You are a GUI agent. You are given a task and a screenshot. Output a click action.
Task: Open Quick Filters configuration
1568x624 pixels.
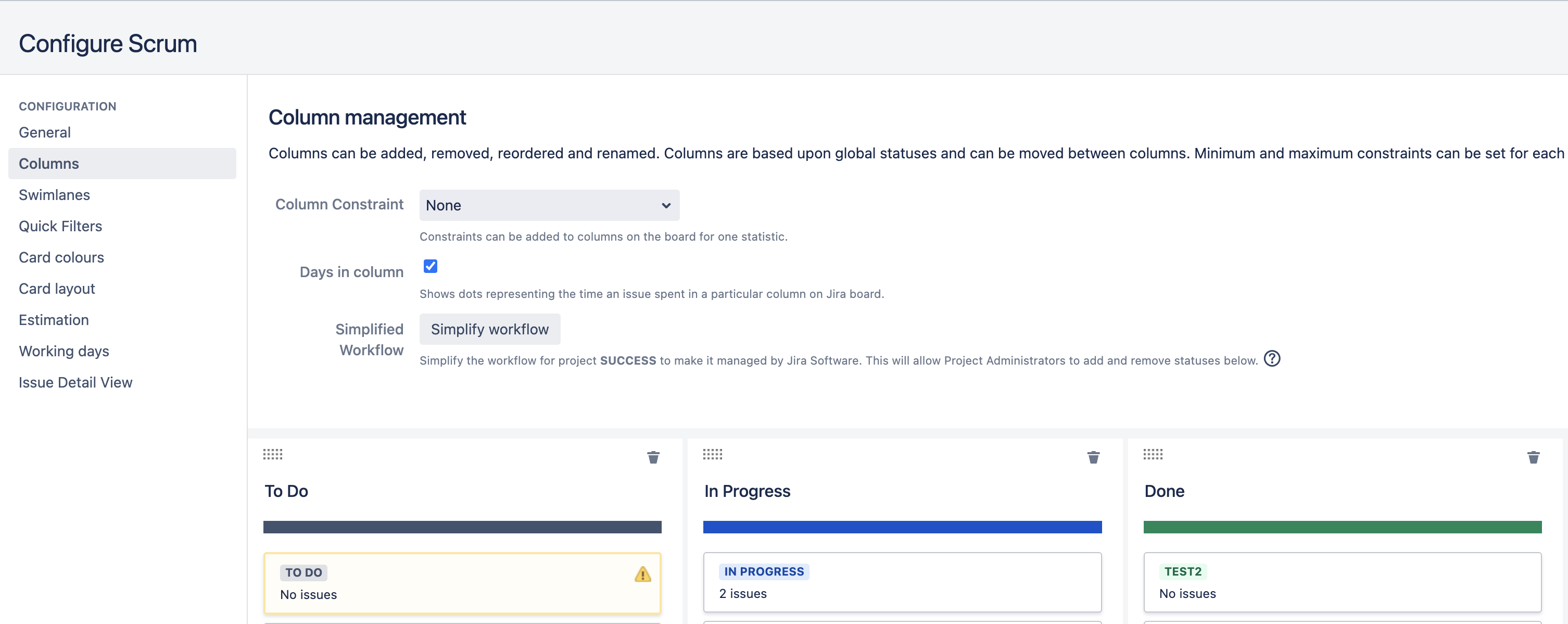60,226
